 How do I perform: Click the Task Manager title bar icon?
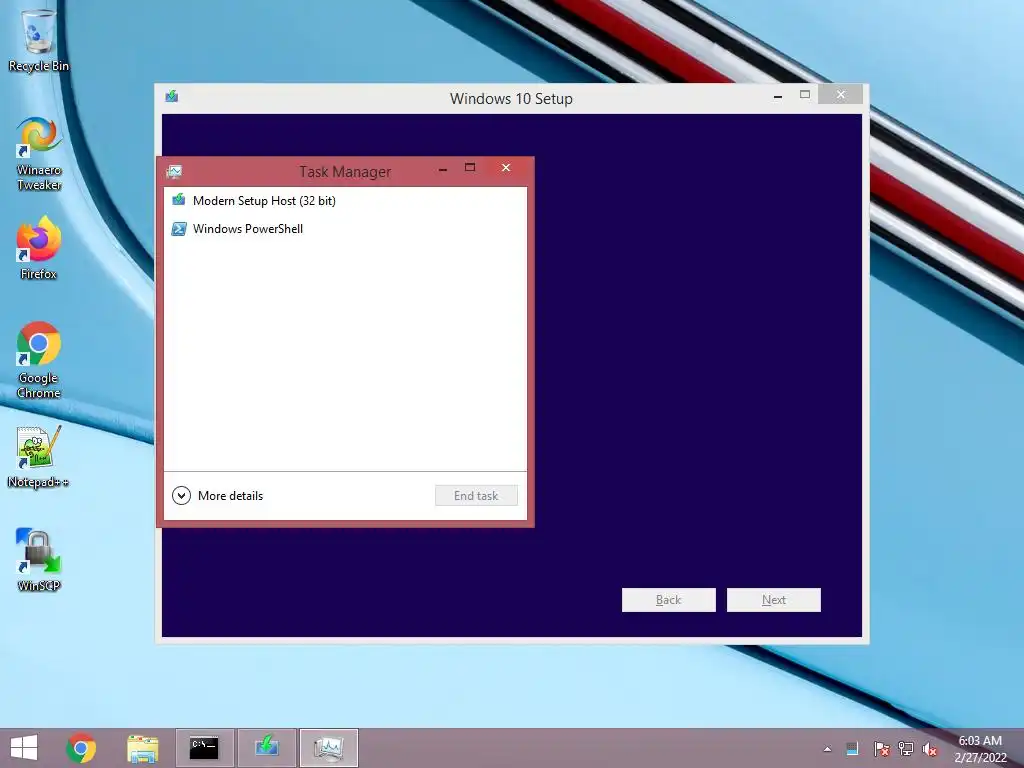tap(174, 172)
